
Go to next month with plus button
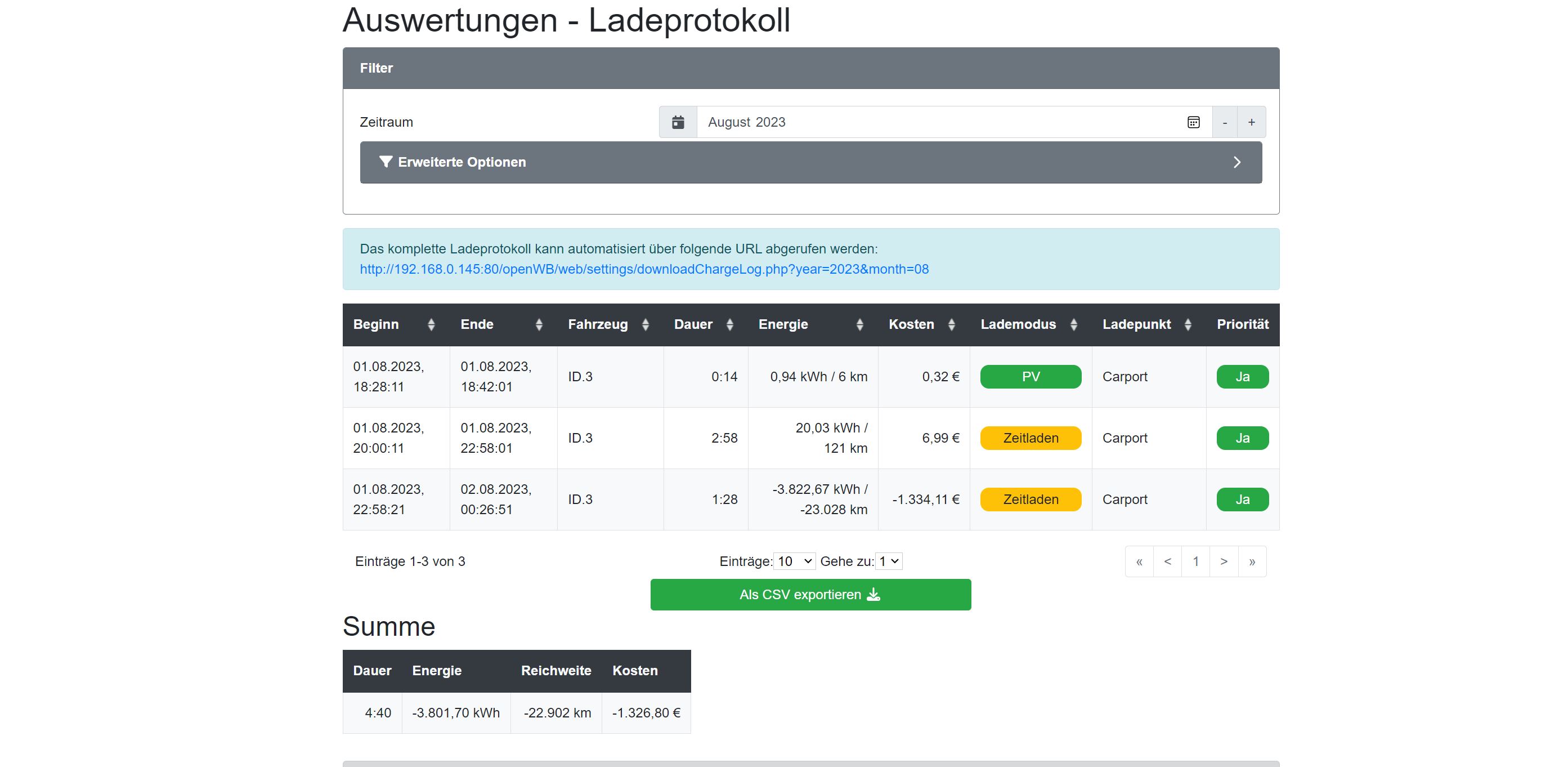coord(1252,122)
